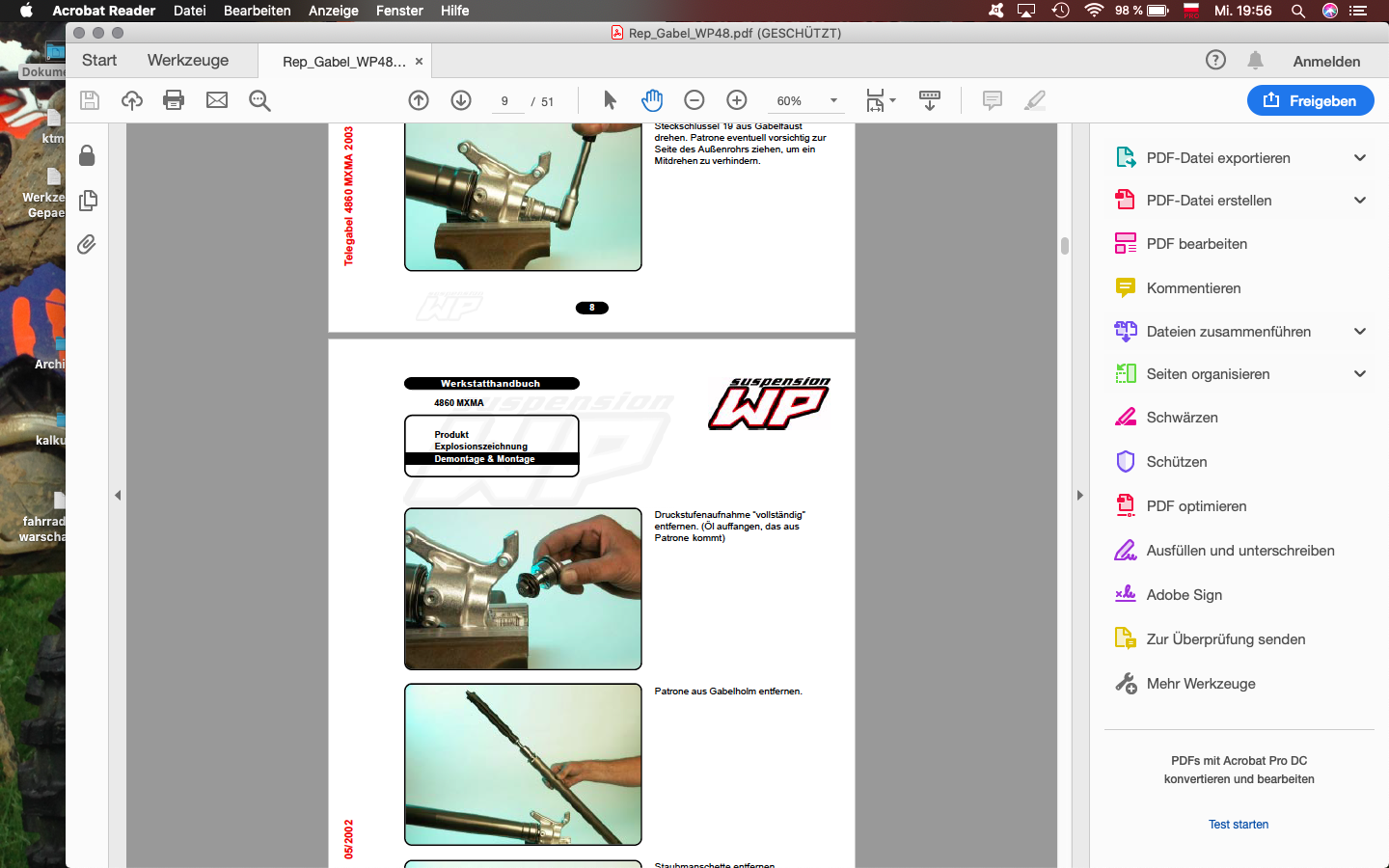Open the search magnifier tool
The height and width of the screenshot is (868, 1389).
click(259, 100)
